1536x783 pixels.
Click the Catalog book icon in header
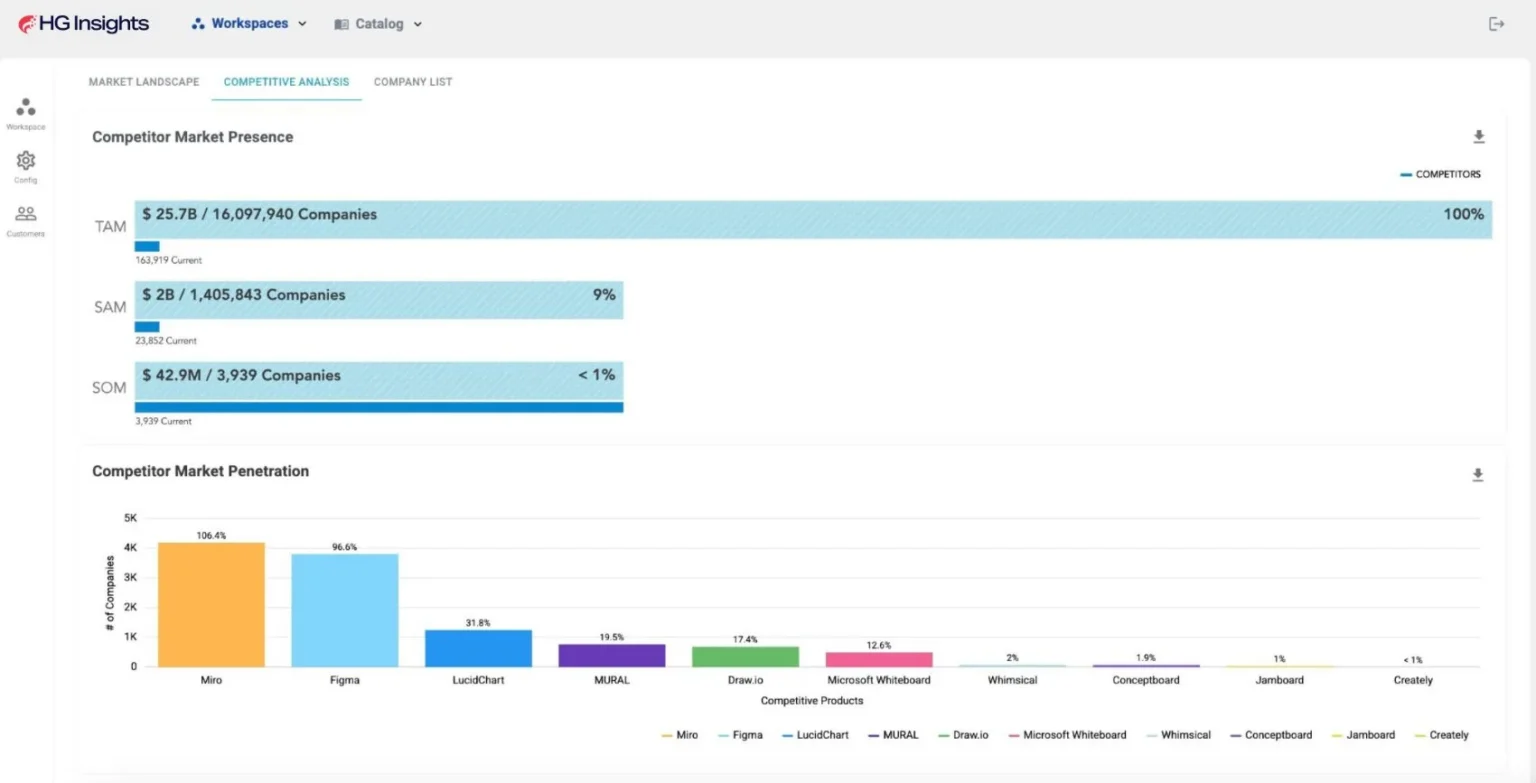point(342,24)
